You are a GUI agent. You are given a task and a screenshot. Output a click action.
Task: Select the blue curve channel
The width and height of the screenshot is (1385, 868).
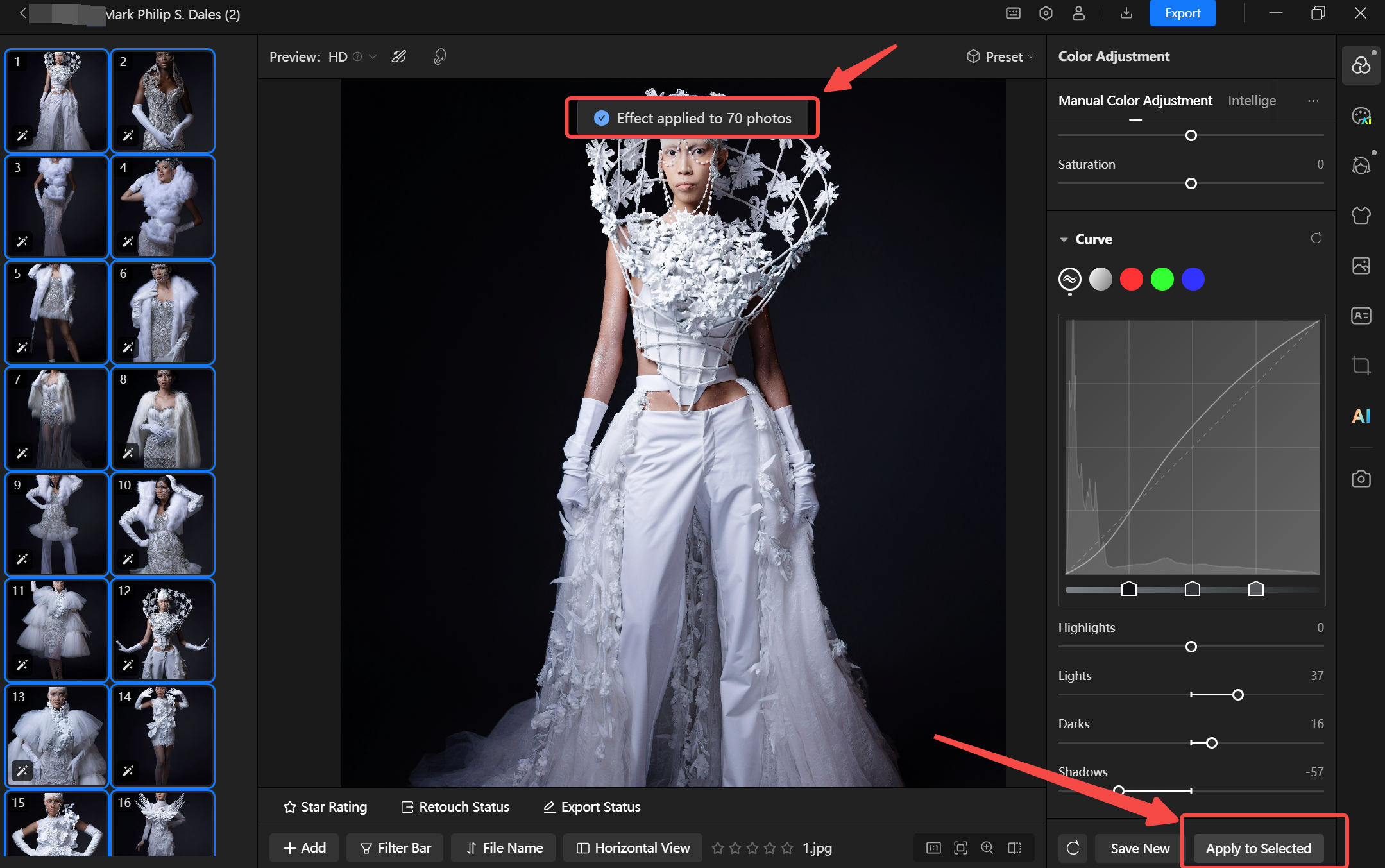point(1193,279)
